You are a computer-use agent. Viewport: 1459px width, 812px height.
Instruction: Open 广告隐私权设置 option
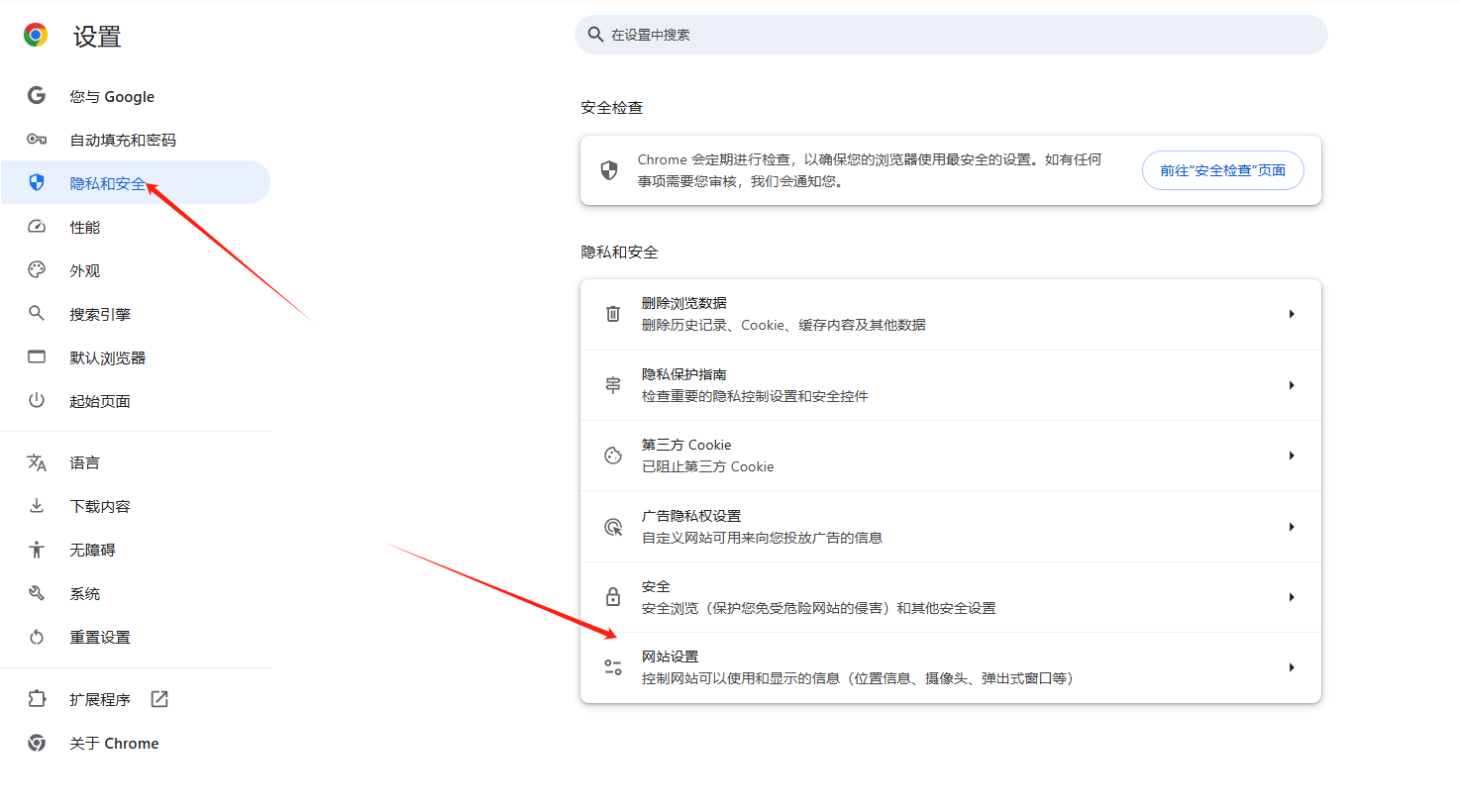point(951,527)
